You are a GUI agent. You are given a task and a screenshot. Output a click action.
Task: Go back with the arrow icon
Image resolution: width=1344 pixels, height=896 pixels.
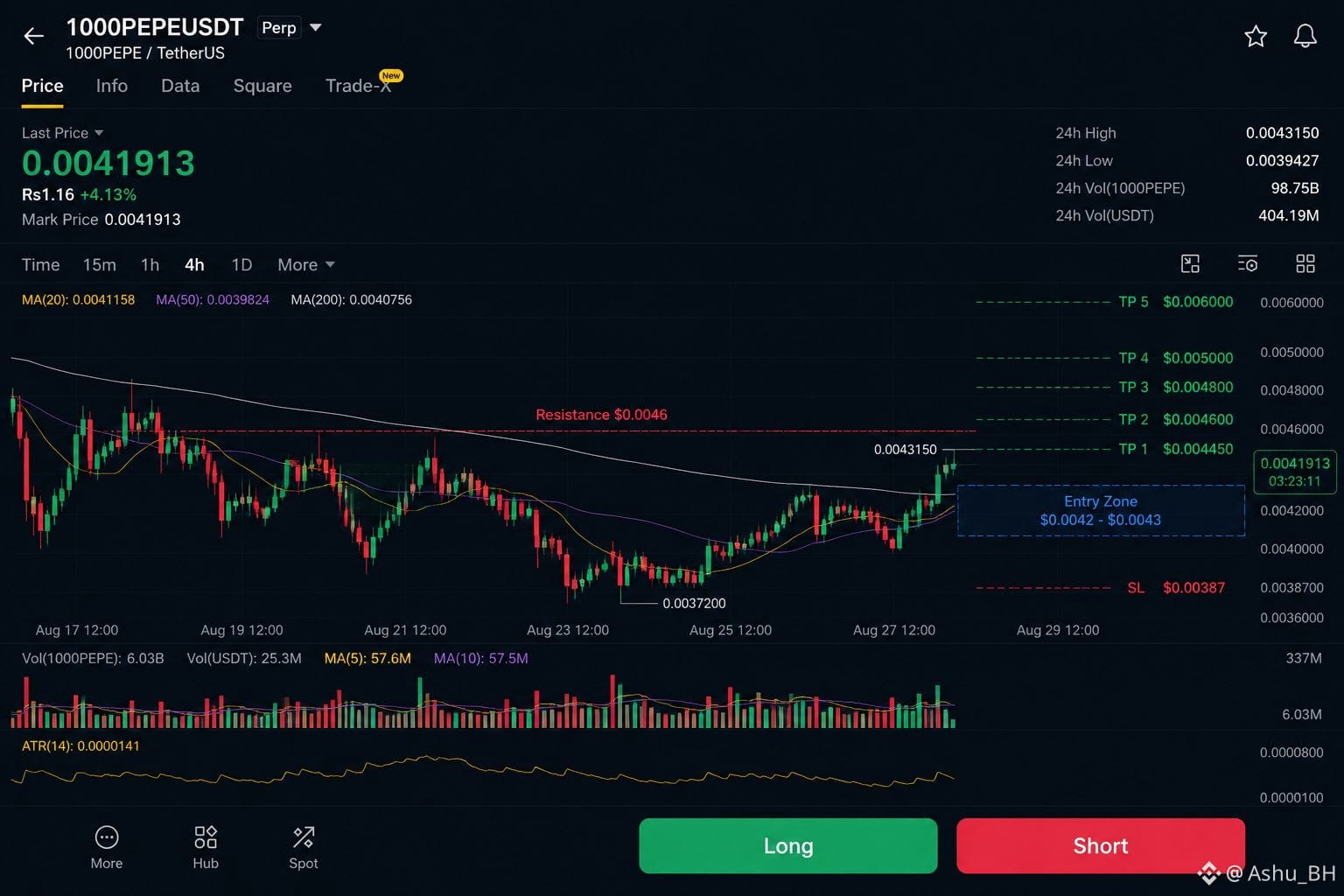(x=33, y=36)
